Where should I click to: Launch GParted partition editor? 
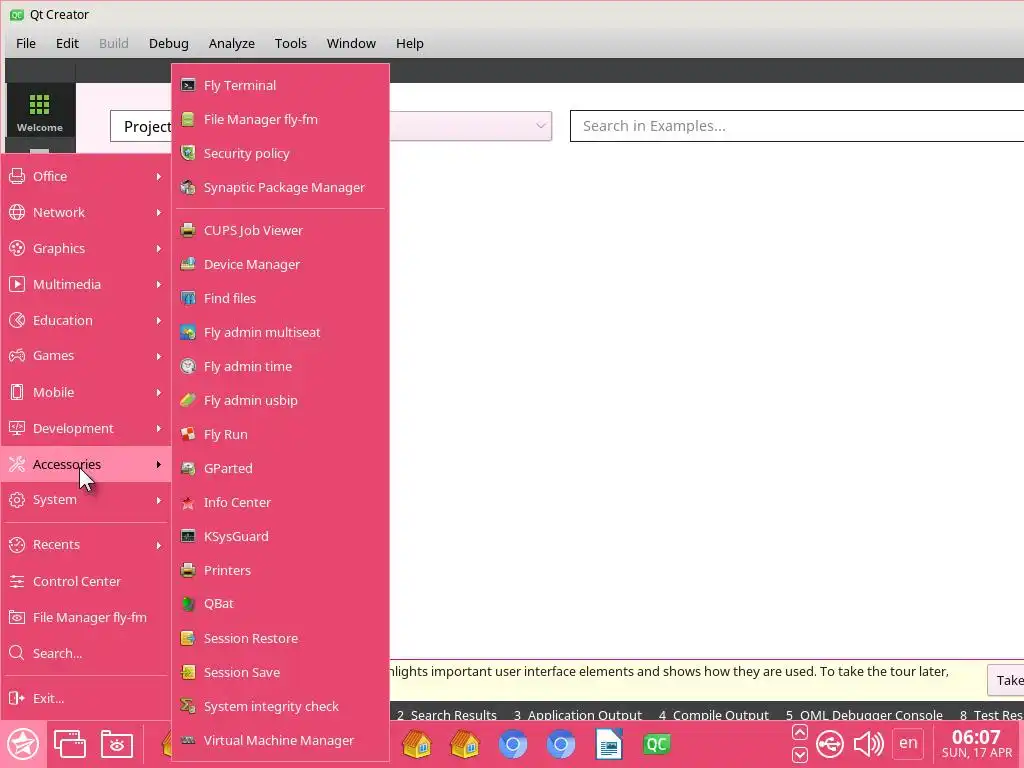pos(280,468)
